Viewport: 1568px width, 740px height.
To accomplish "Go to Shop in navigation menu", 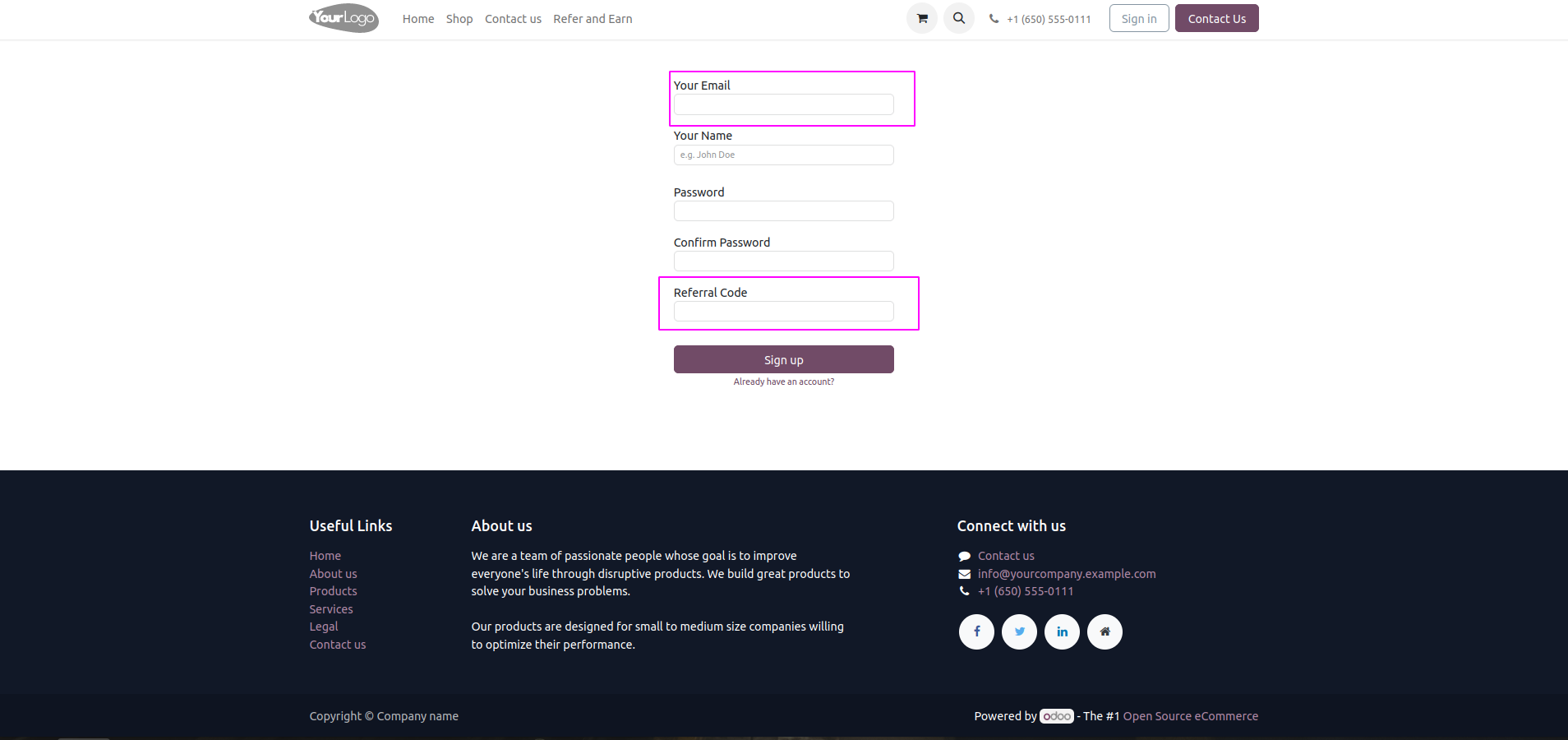I will point(459,19).
